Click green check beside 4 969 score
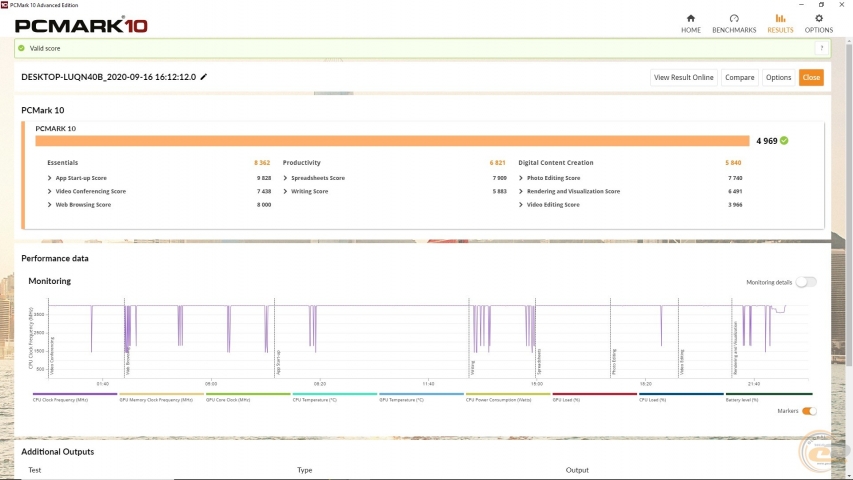 [x=784, y=140]
